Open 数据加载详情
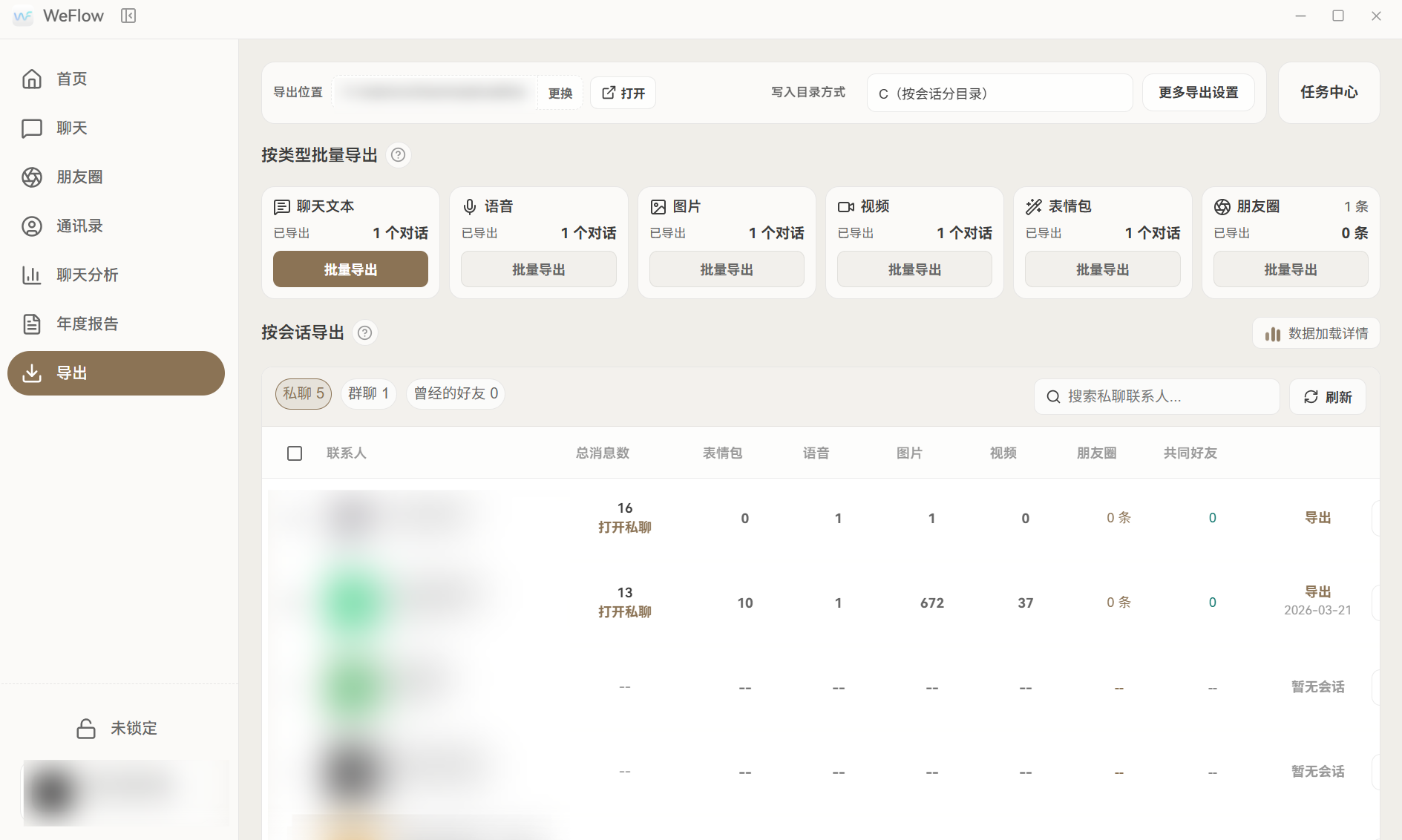 click(x=1315, y=333)
